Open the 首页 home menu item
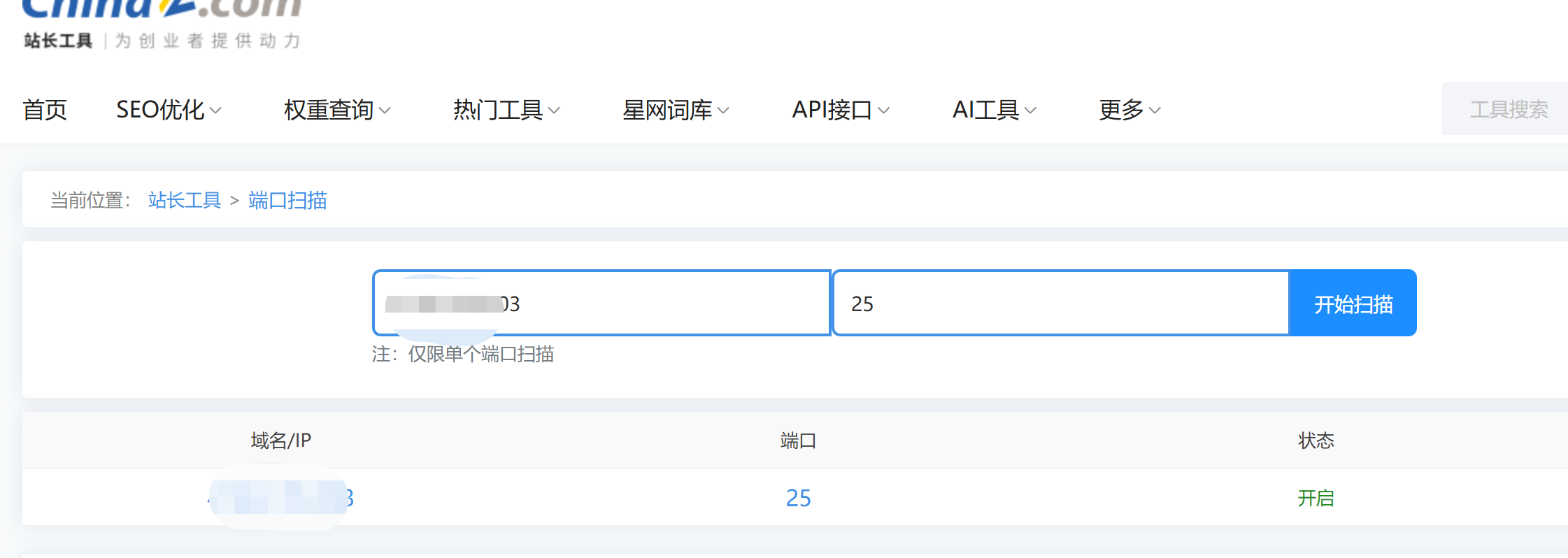The image size is (1568, 558). [45, 110]
